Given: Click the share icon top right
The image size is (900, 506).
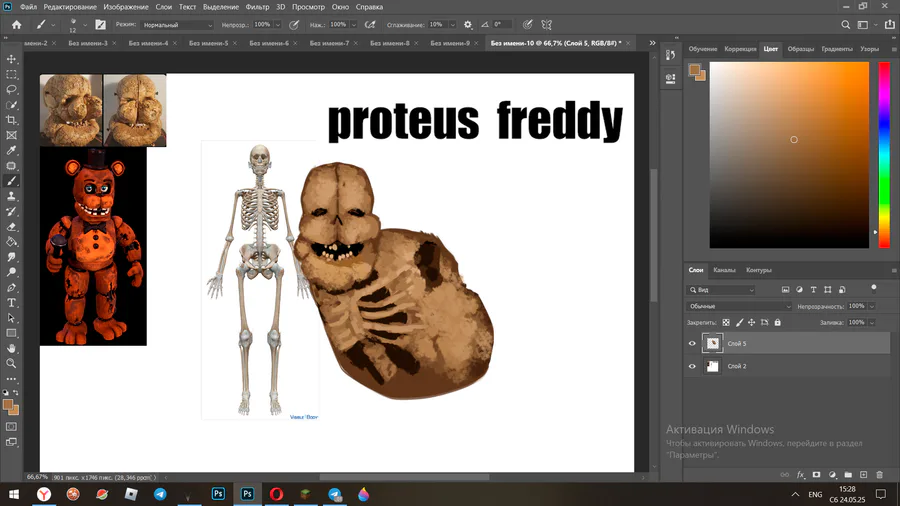Looking at the screenshot, I should point(890,25).
